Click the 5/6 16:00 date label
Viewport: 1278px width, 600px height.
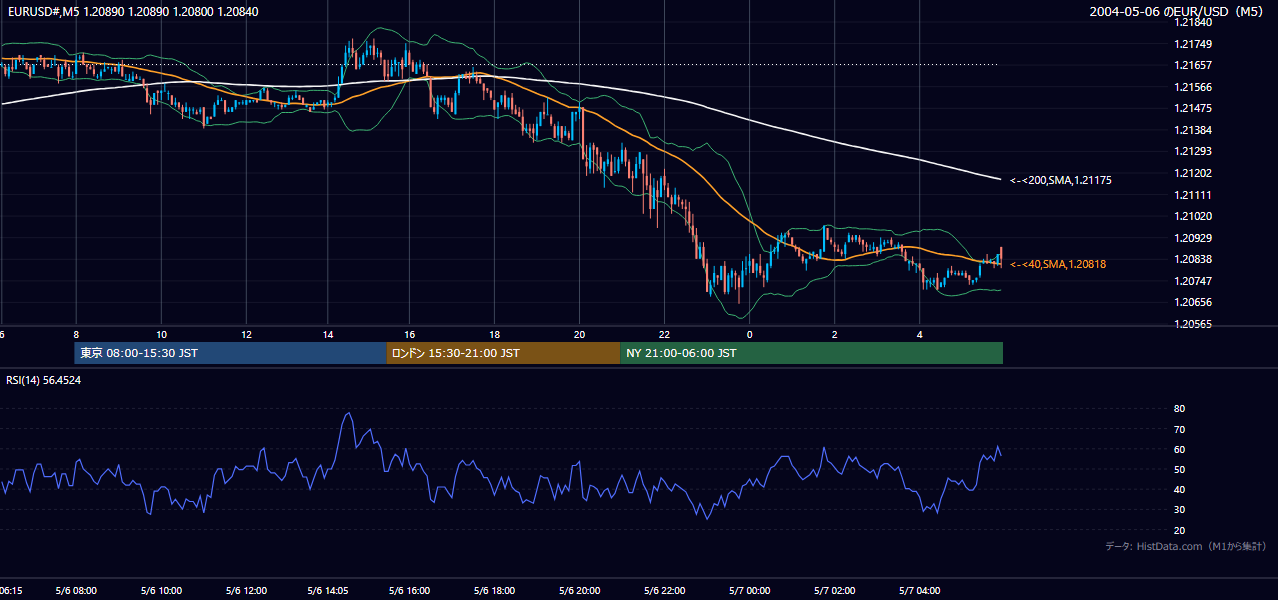point(410,591)
